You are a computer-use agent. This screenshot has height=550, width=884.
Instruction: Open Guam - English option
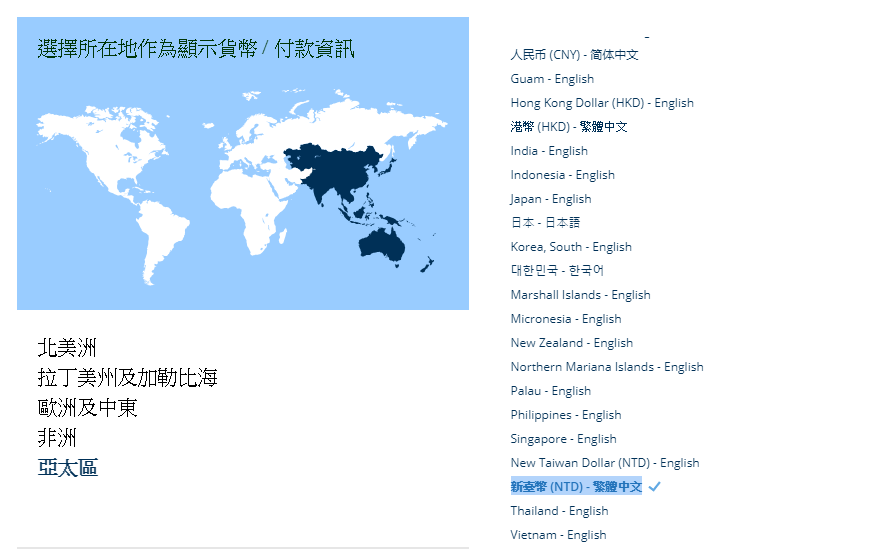[552, 79]
